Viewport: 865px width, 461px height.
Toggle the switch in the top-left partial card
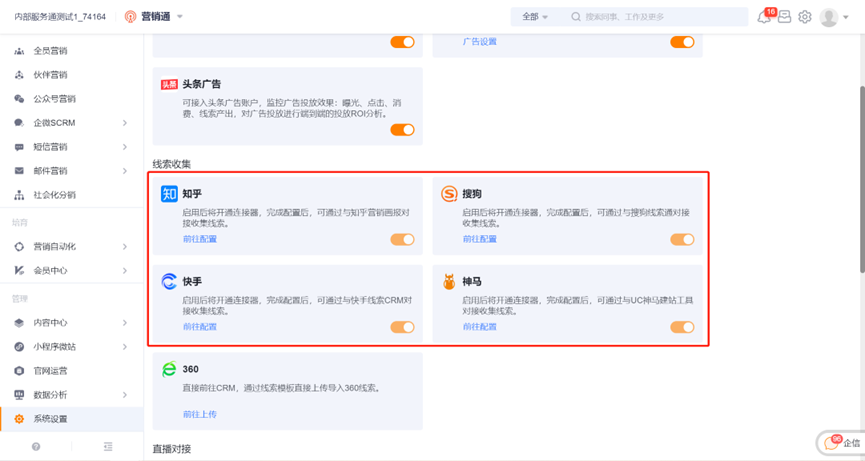click(402, 42)
